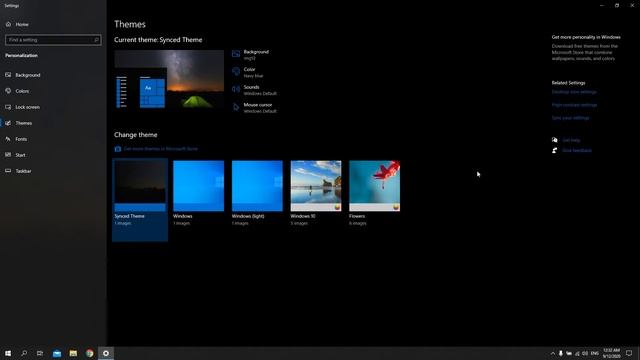Viewport: 640px width, 360px height.
Task: Click the Fonts icon in sidebar
Action: pos(8,139)
